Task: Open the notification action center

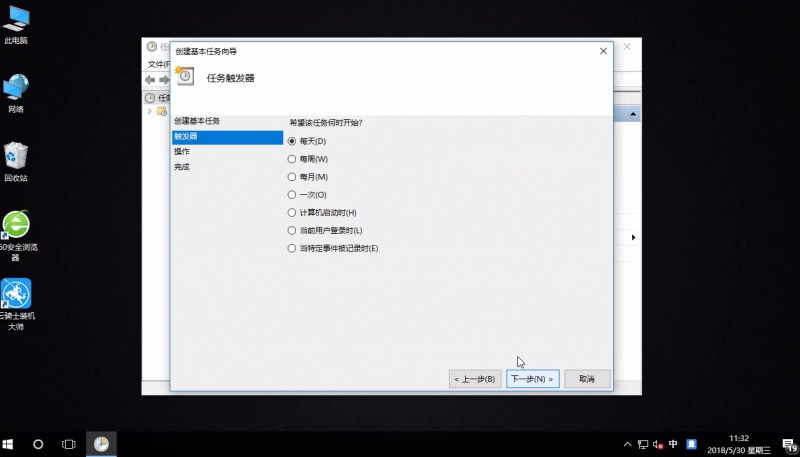Action: click(789, 445)
